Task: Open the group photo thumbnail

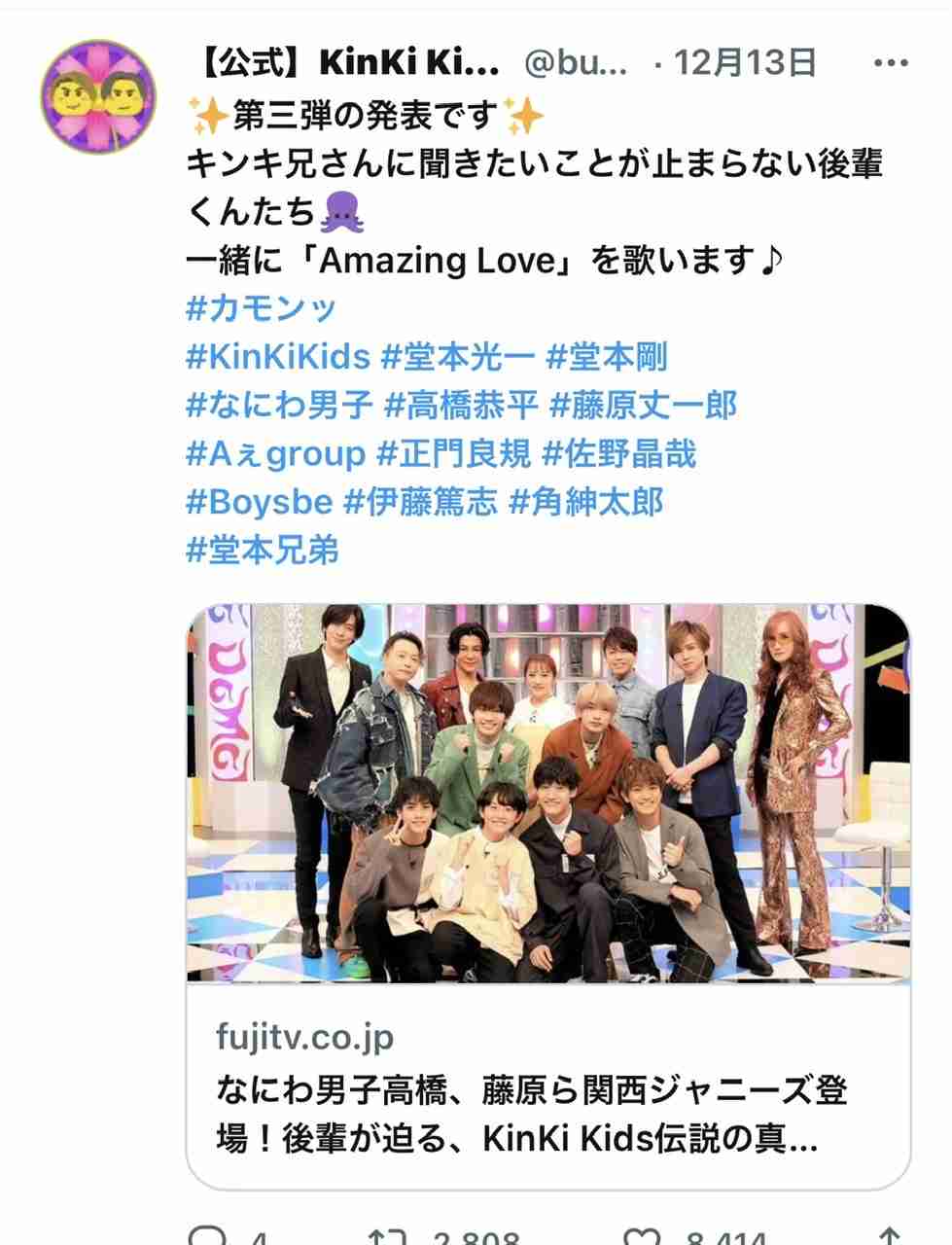Action: 548,794
